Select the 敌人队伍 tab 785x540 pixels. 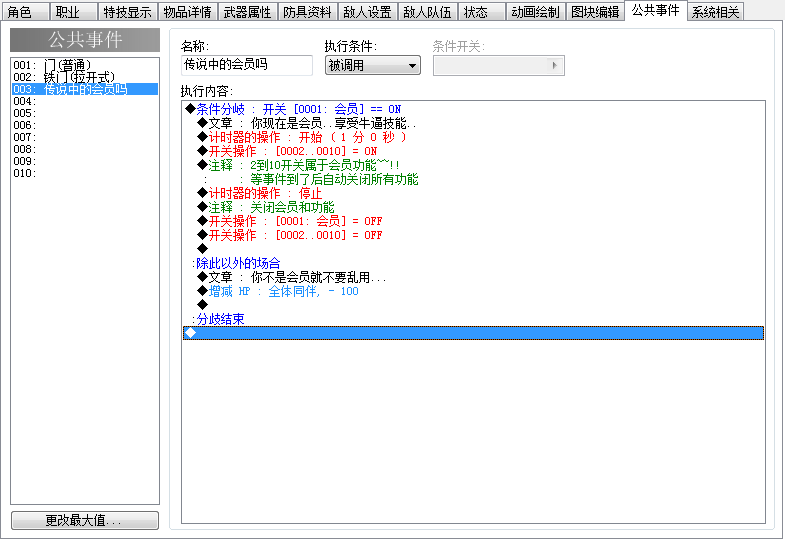tap(428, 12)
